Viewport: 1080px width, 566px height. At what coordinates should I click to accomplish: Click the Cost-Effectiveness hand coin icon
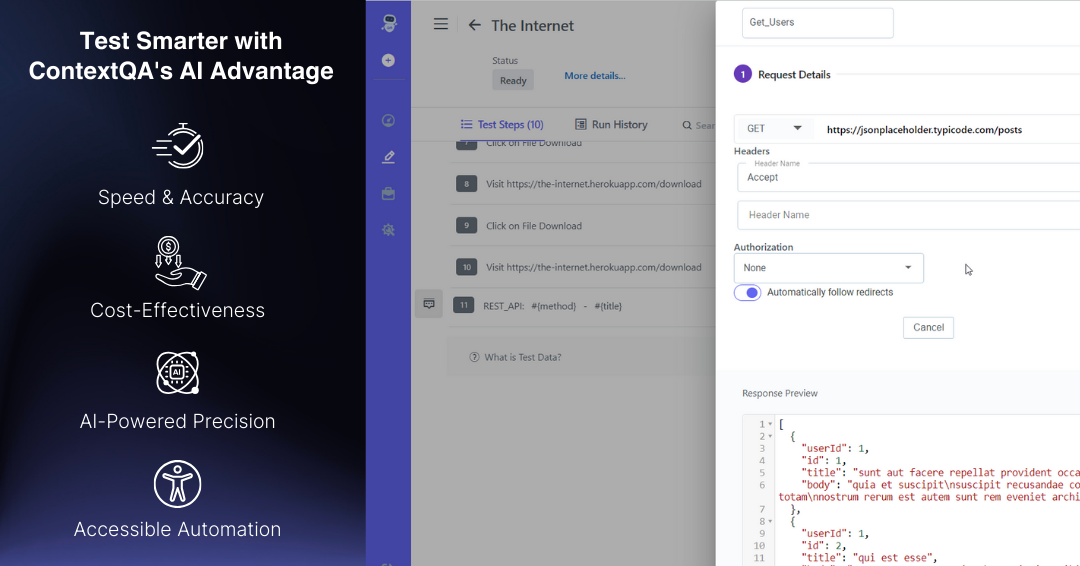180,262
